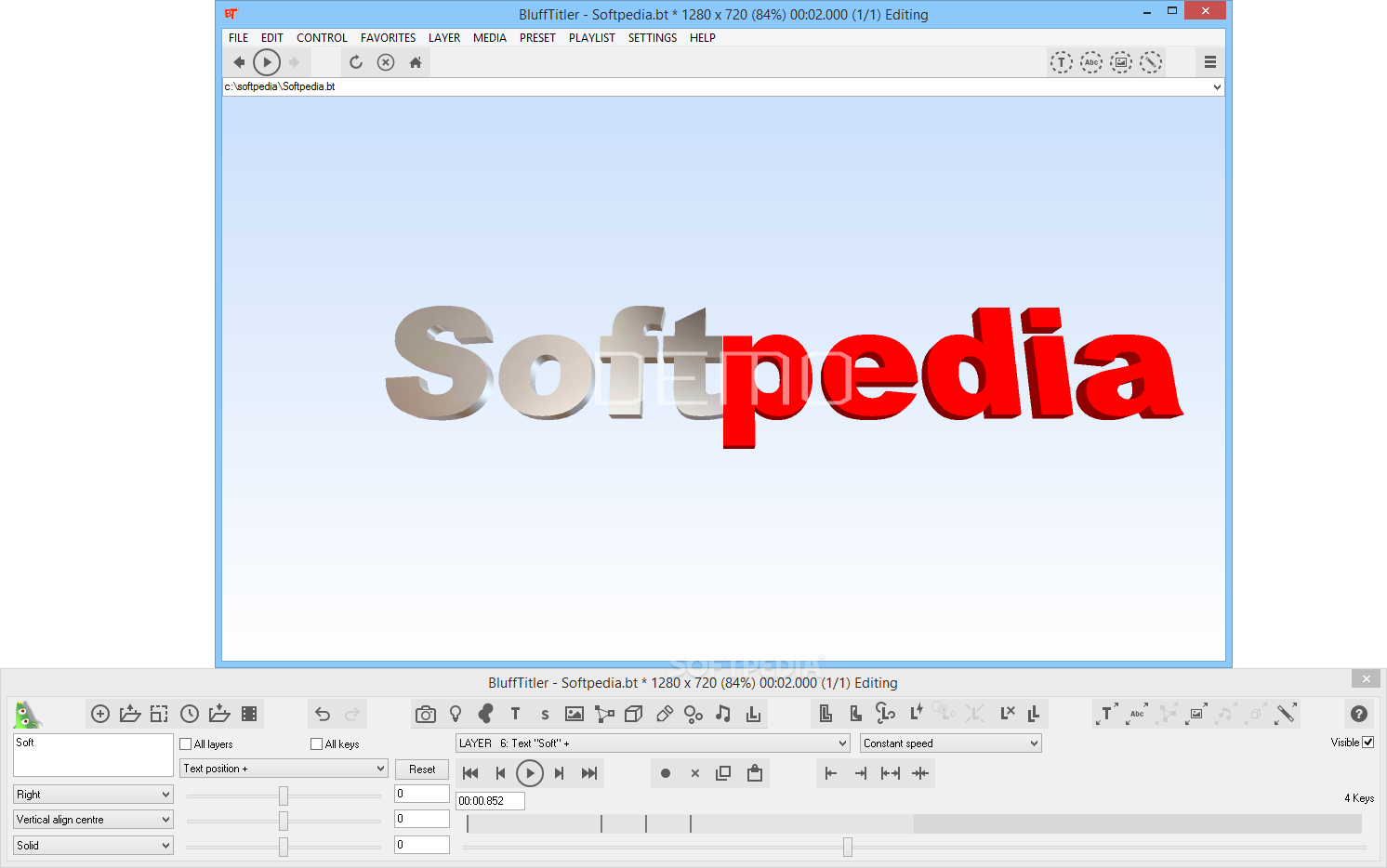The image size is (1387, 868).
Task: Add a camera layer using camera icon
Action: click(x=426, y=714)
